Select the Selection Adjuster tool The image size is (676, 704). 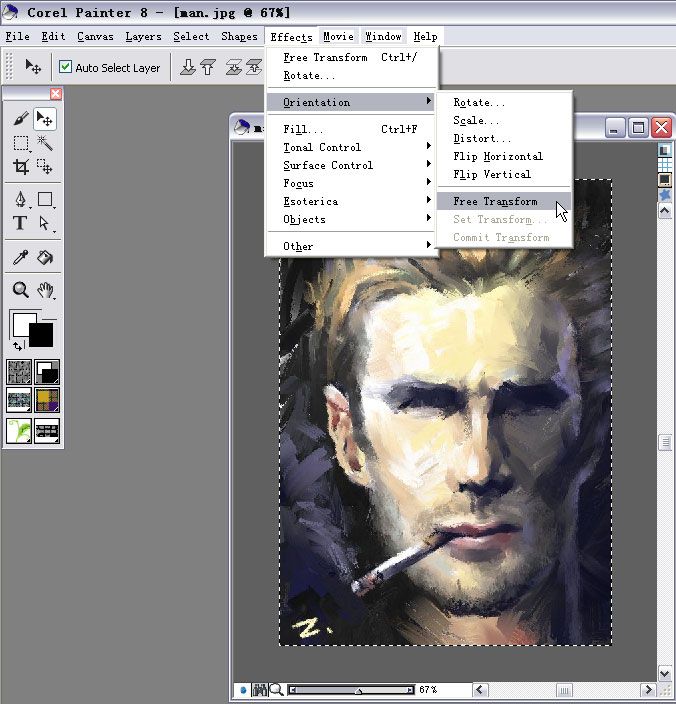[44, 167]
